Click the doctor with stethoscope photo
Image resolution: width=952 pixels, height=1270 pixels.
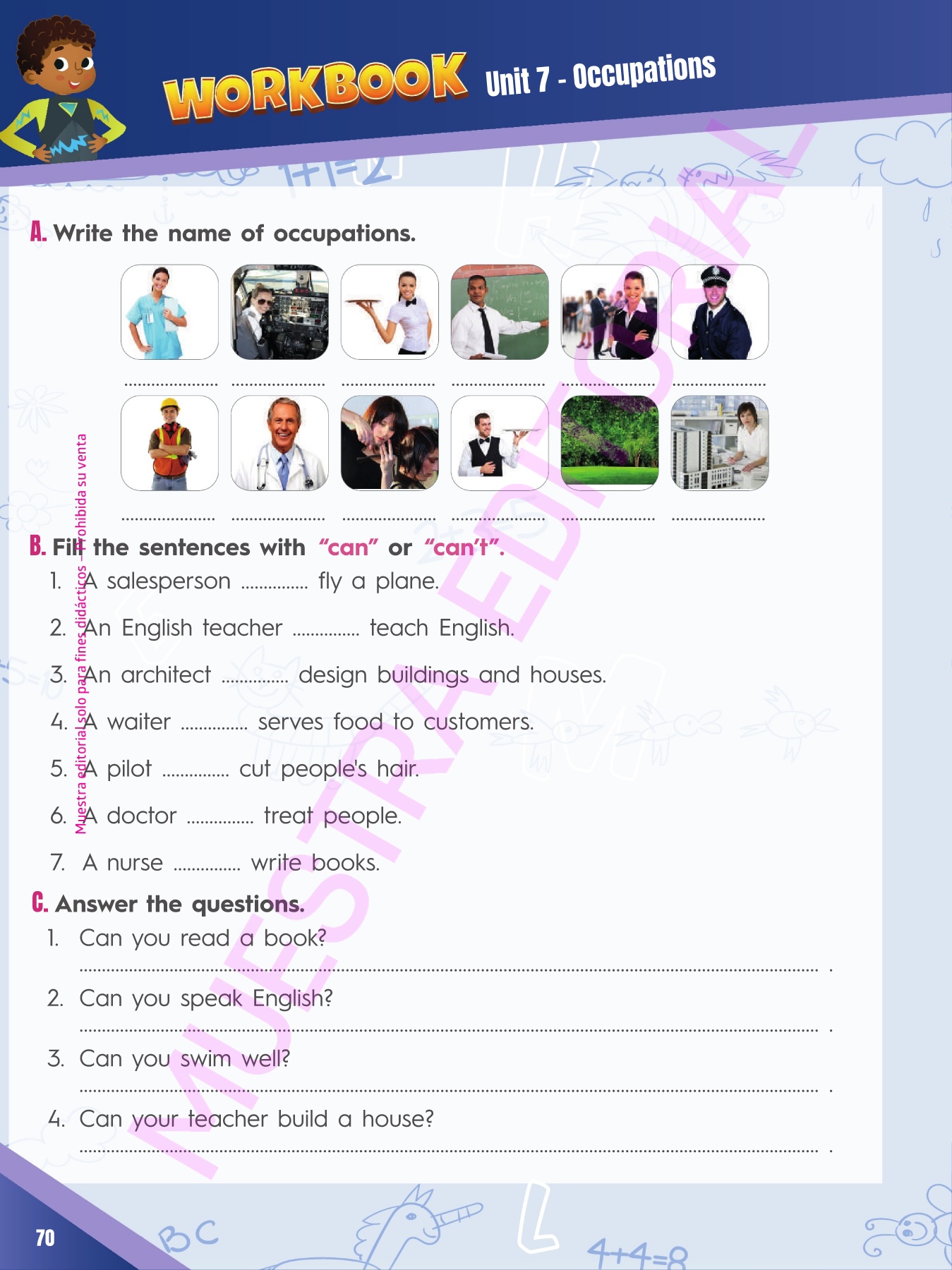tap(279, 443)
